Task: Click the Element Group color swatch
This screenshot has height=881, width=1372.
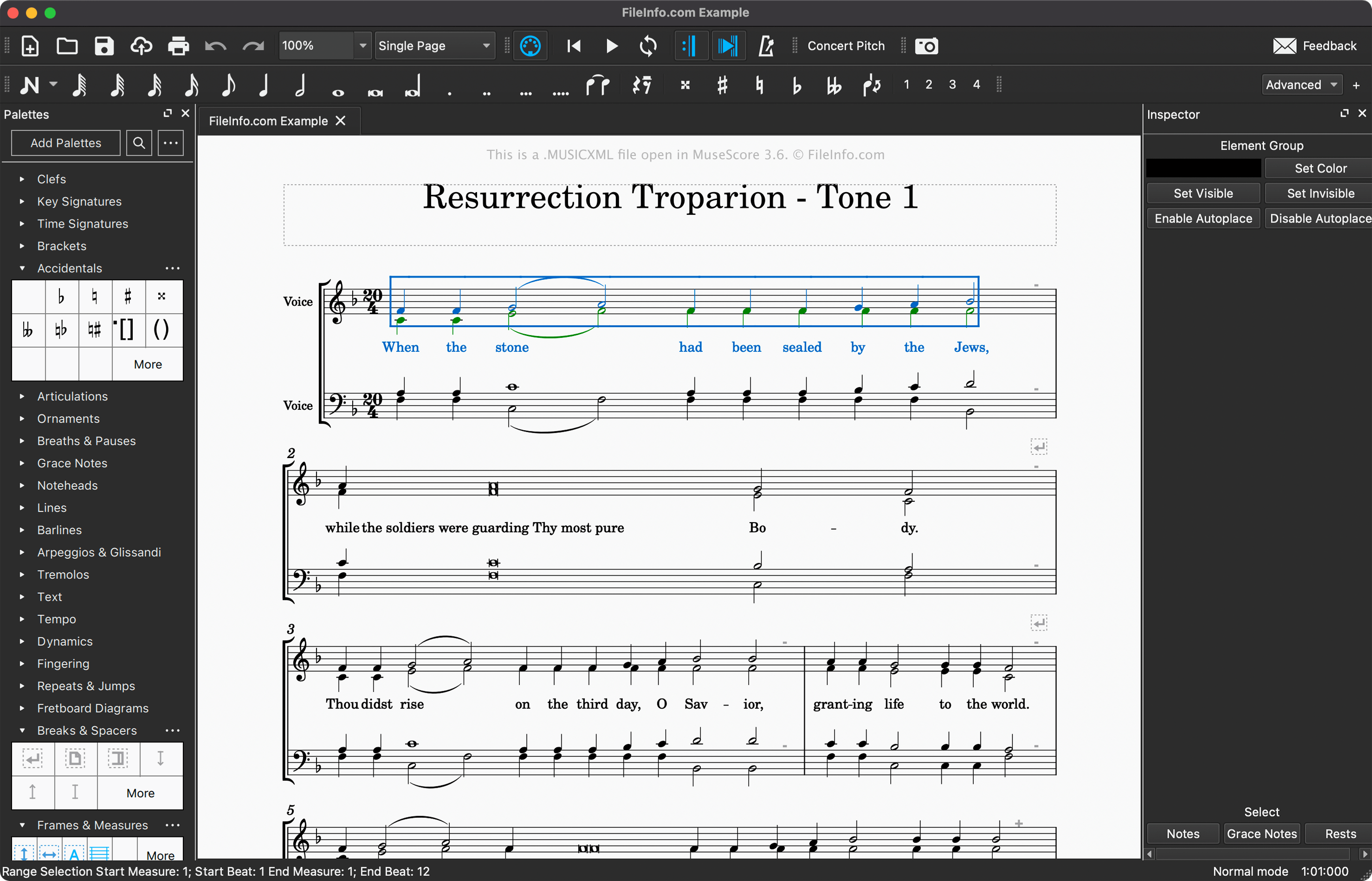Action: [x=1204, y=168]
